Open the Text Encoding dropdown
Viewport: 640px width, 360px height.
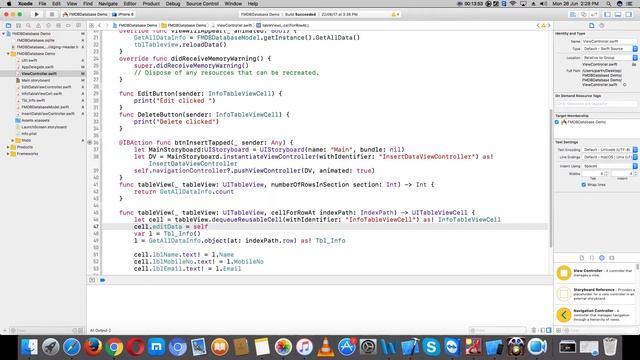(610, 150)
